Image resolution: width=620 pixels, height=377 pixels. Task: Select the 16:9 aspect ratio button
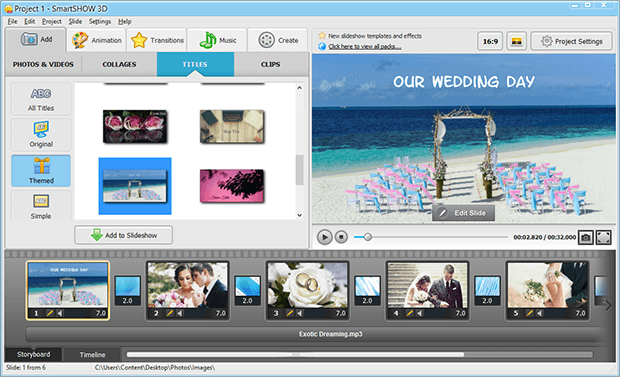pyautogui.click(x=490, y=41)
